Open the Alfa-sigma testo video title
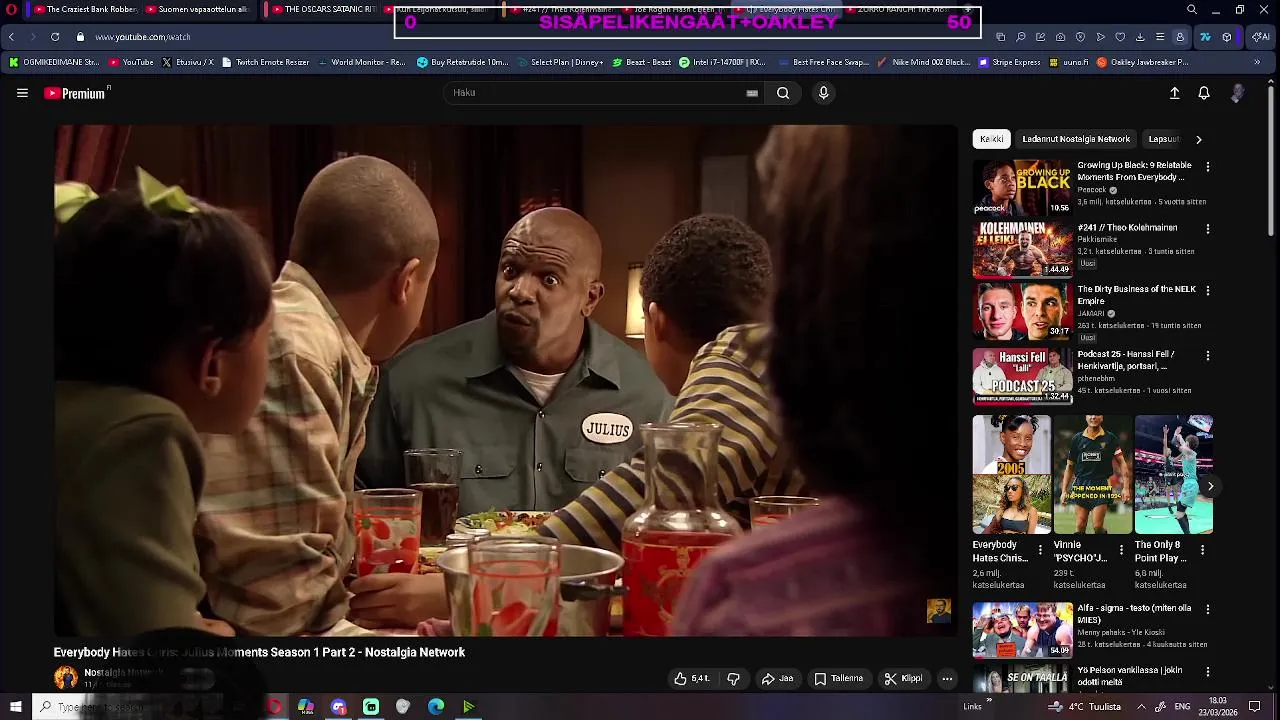Screen dimensions: 1280x720 [x=1134, y=614]
